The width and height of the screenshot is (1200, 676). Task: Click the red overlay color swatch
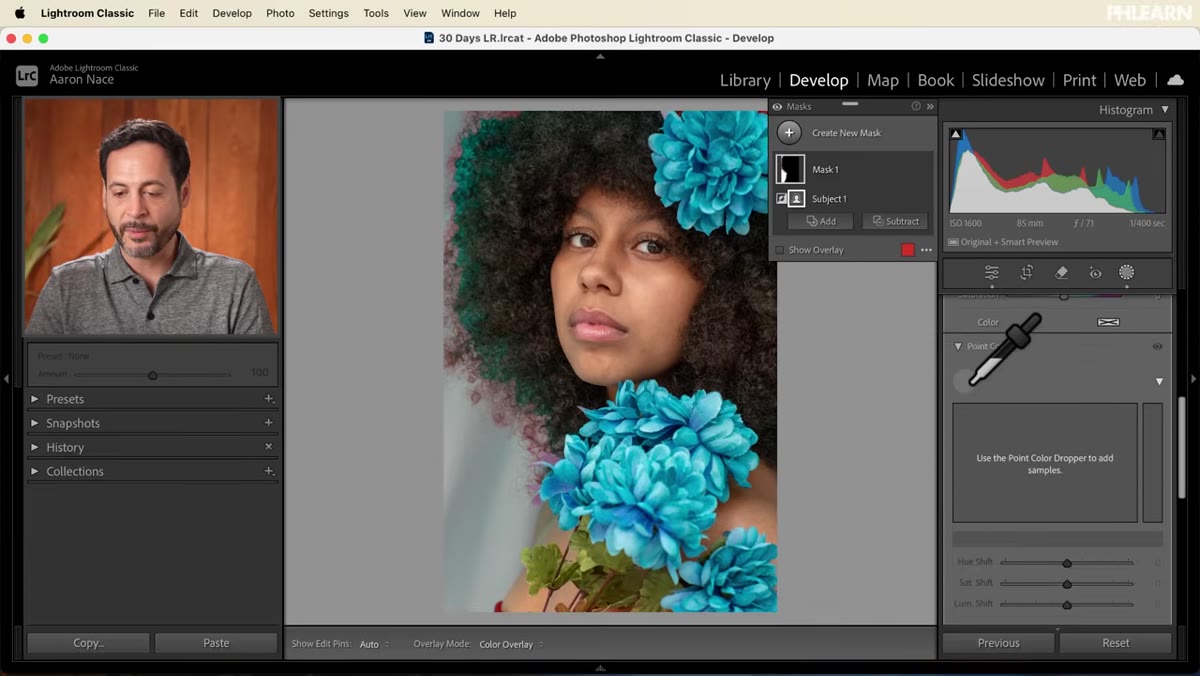[907, 250]
